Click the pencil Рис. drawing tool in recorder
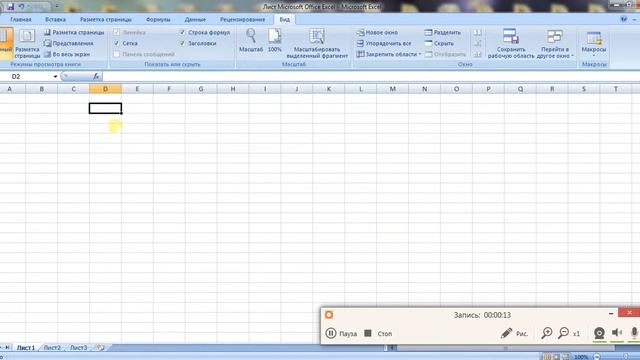 pyautogui.click(x=514, y=333)
